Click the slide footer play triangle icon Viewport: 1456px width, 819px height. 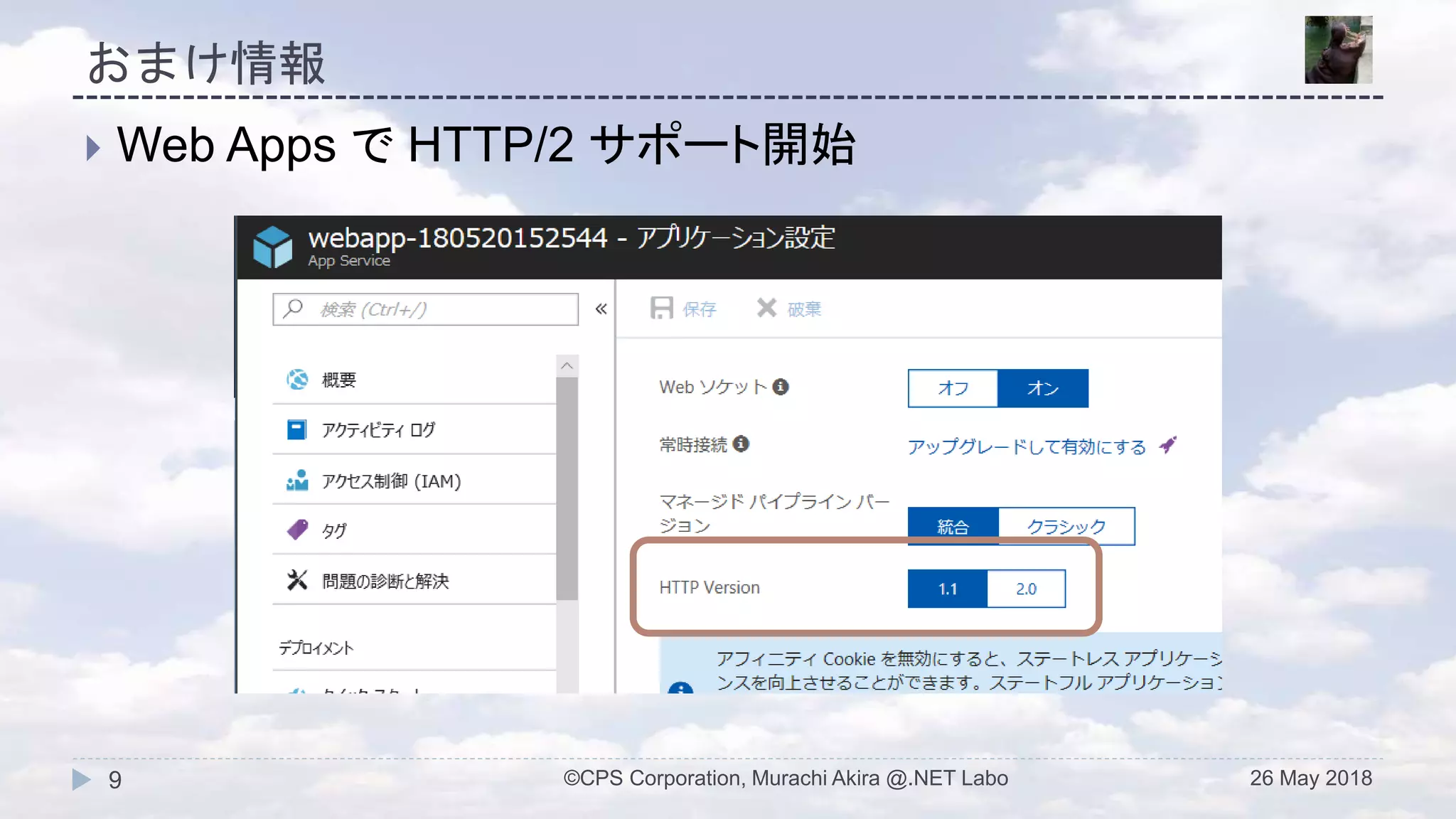(82, 779)
